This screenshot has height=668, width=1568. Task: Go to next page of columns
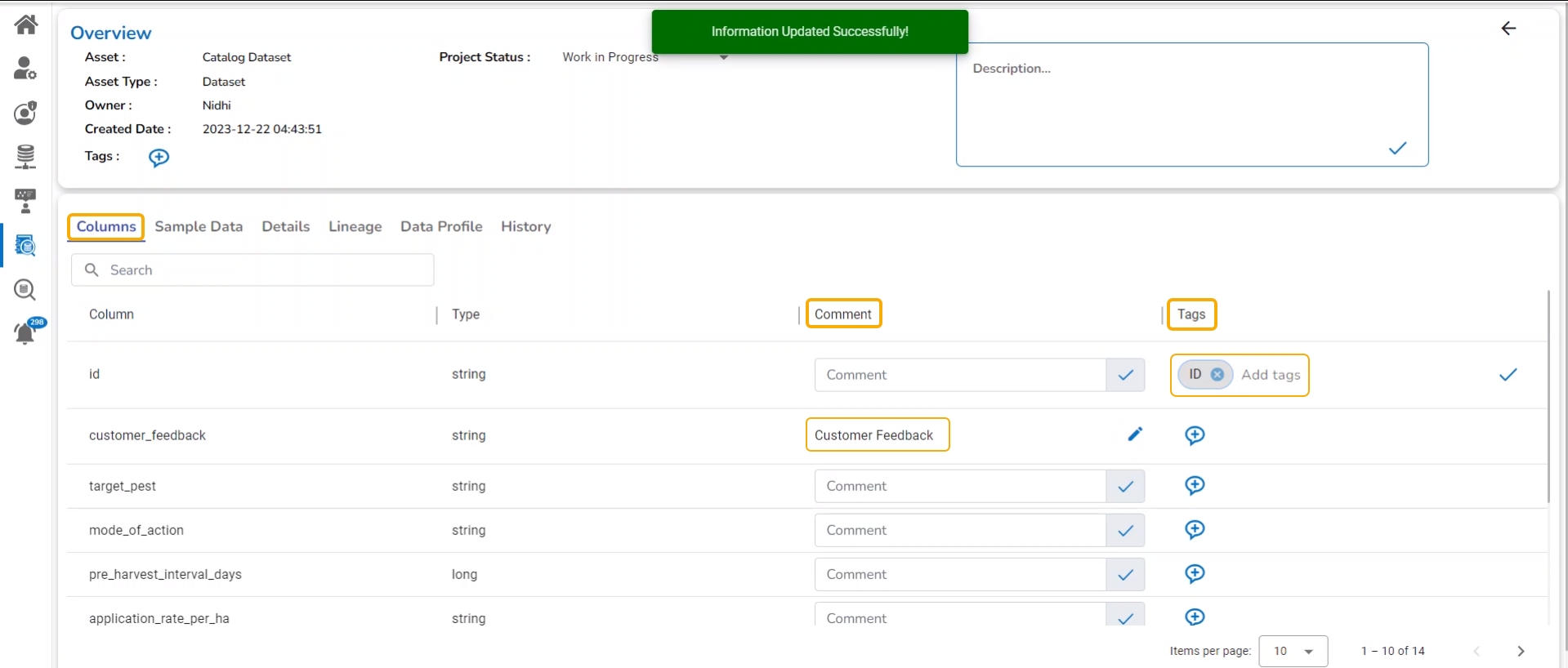pyautogui.click(x=1520, y=651)
